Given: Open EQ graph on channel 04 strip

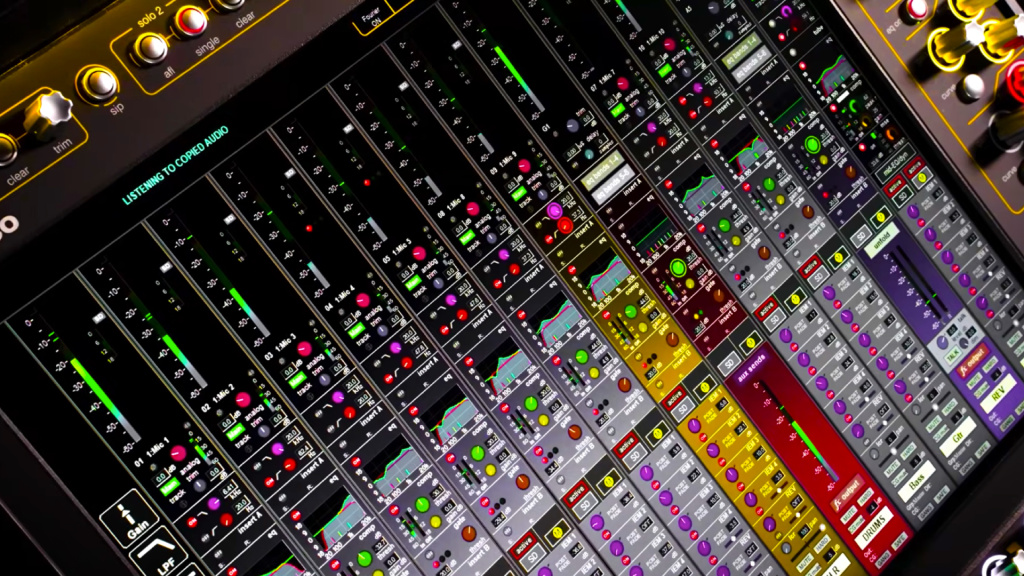Looking at the screenshot, I should (450, 418).
